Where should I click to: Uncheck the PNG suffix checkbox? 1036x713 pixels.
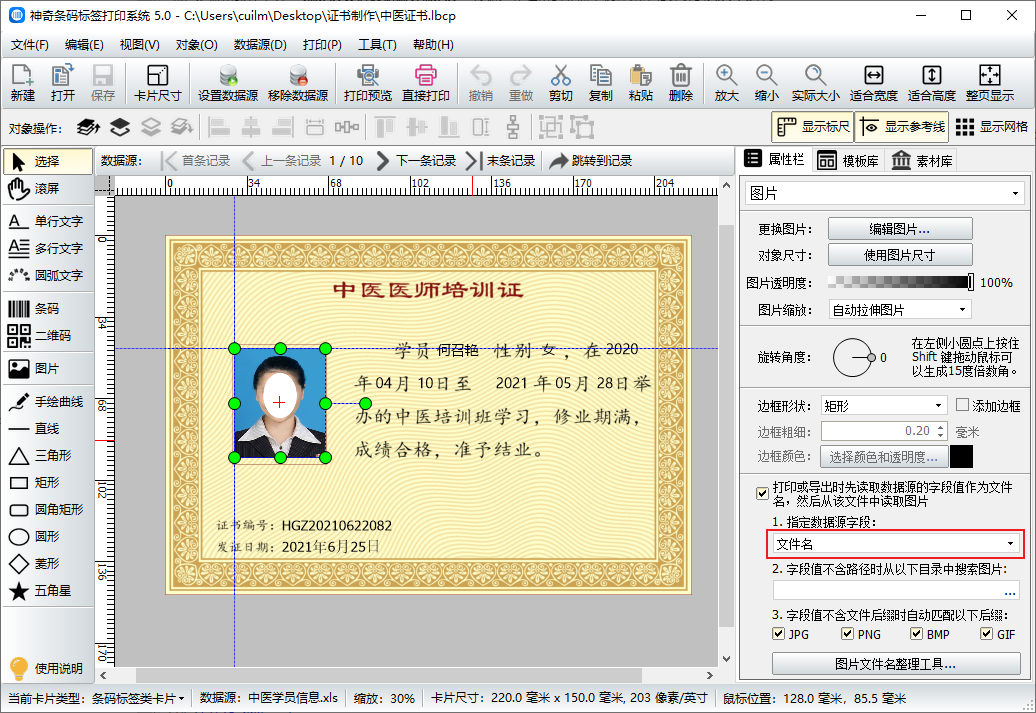click(x=848, y=634)
